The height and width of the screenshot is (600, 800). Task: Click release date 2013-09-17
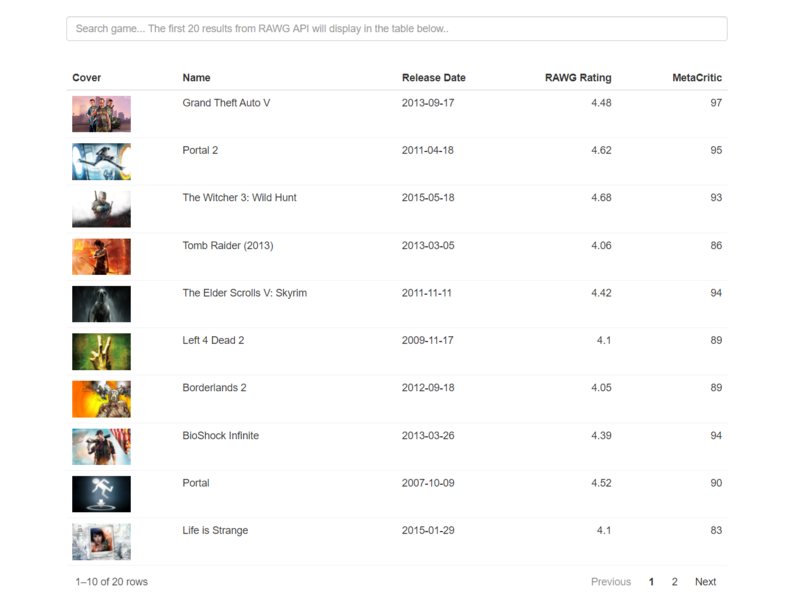click(x=428, y=103)
